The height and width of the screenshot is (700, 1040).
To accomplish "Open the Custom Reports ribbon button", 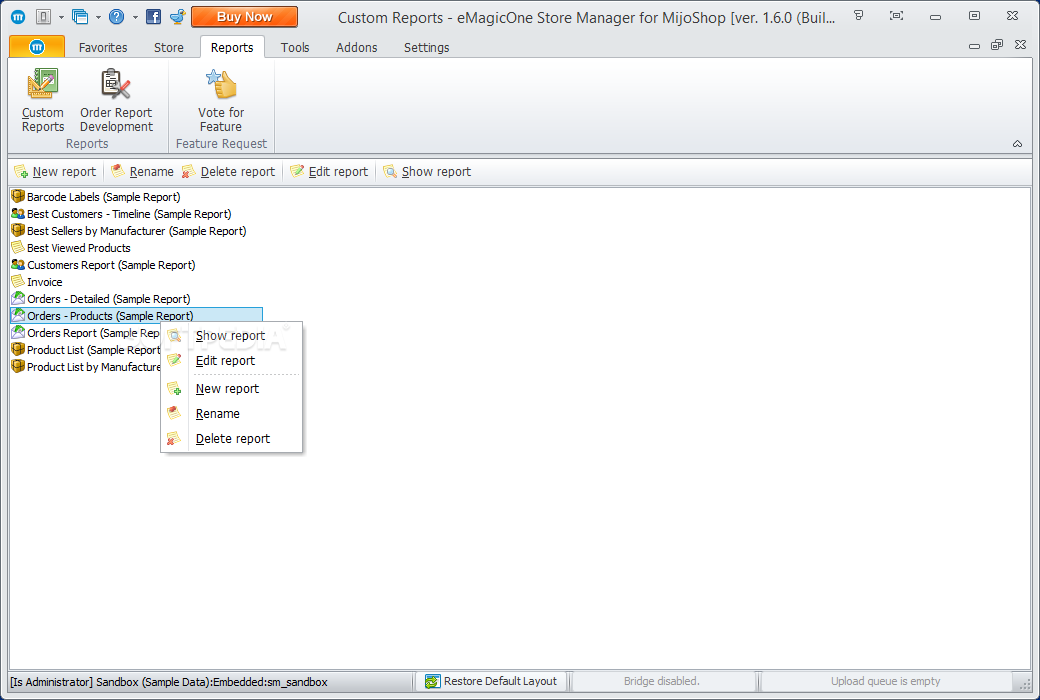I will tap(42, 100).
